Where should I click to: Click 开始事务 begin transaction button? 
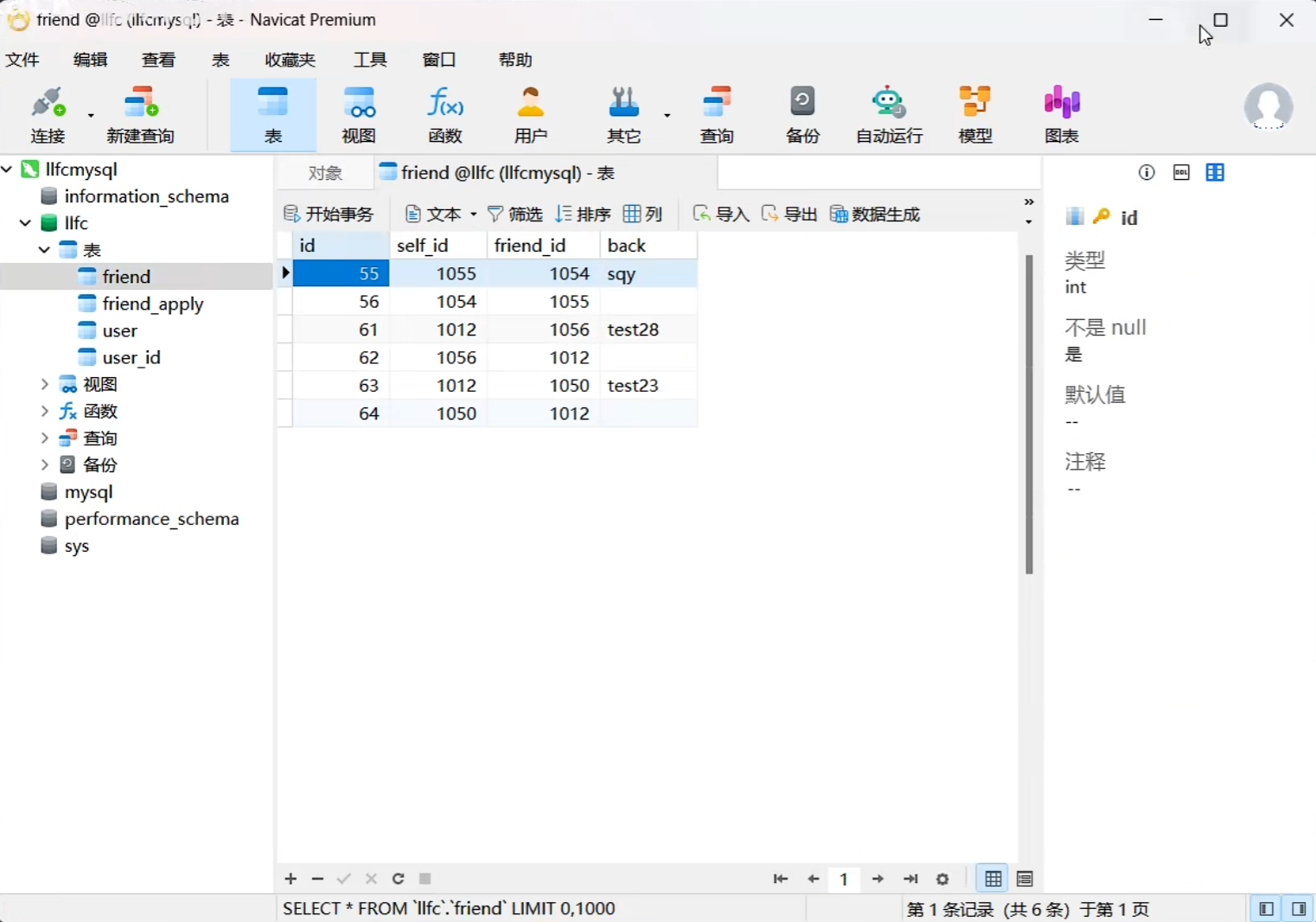click(329, 214)
